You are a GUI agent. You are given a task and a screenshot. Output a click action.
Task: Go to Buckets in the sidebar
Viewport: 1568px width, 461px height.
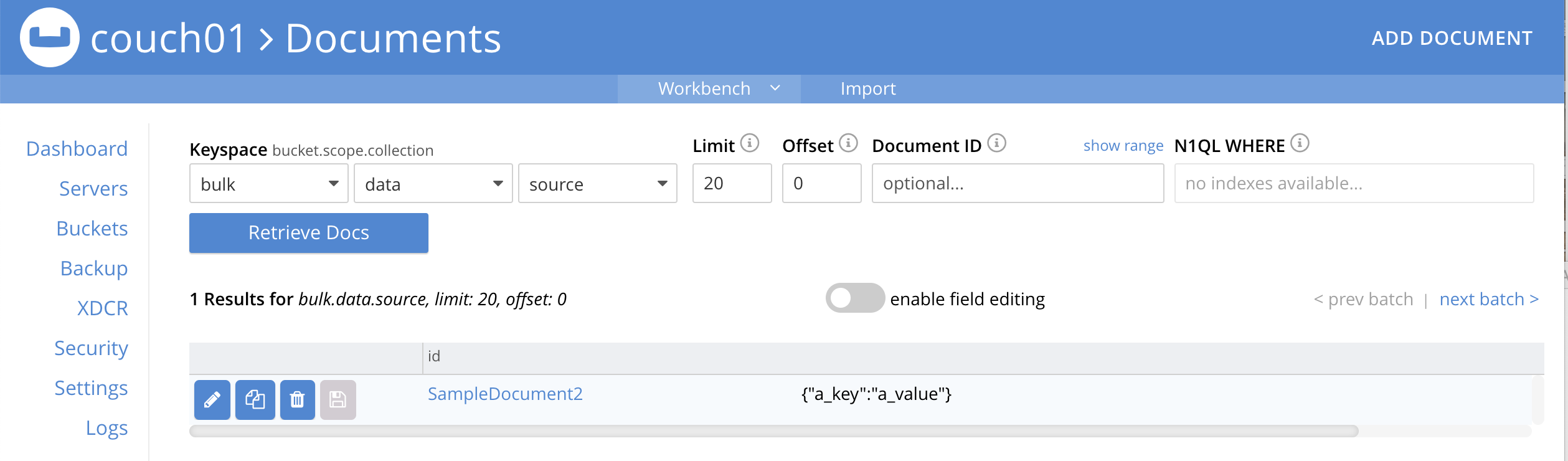(x=92, y=229)
